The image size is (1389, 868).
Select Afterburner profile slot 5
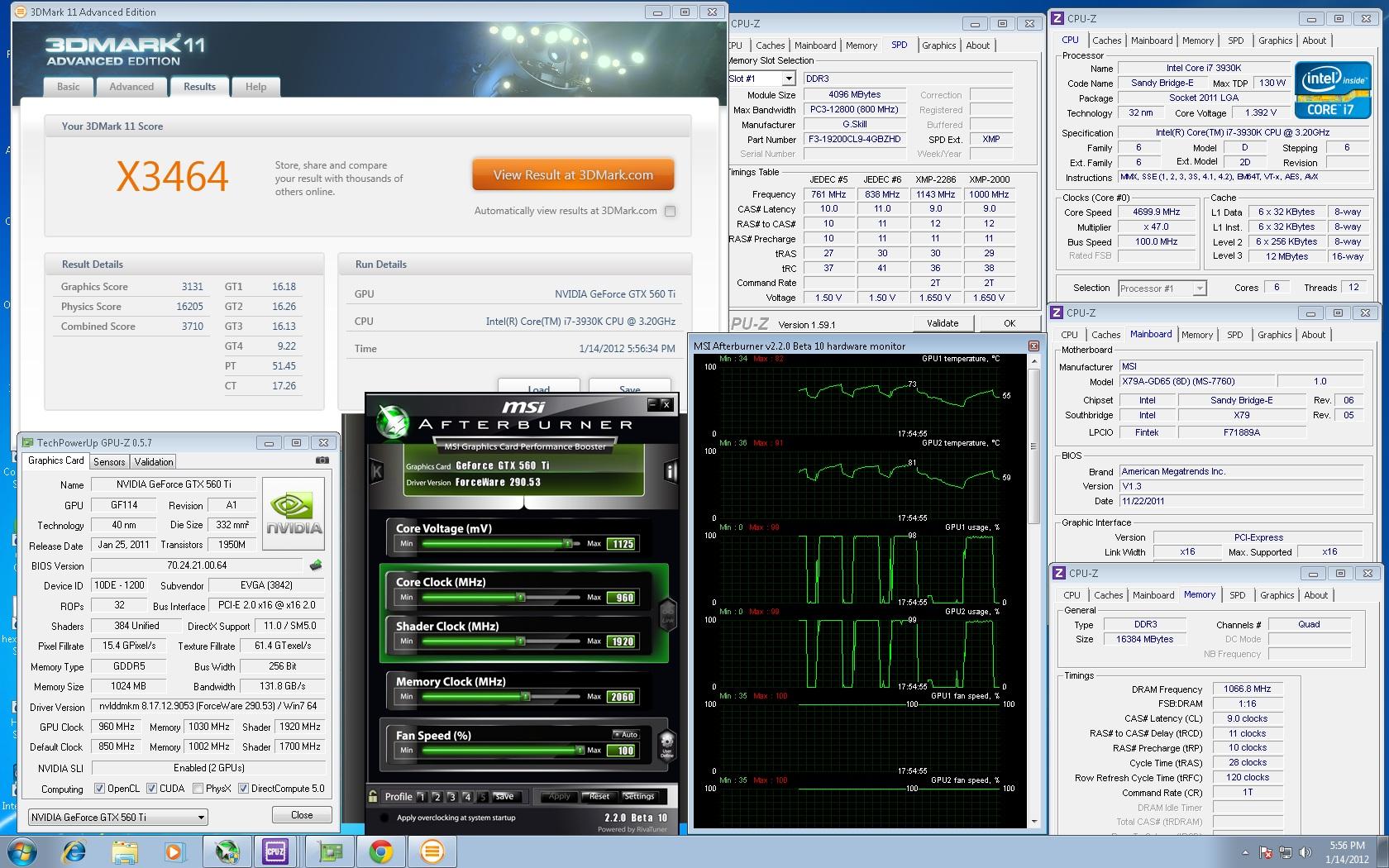pyautogui.click(x=483, y=797)
